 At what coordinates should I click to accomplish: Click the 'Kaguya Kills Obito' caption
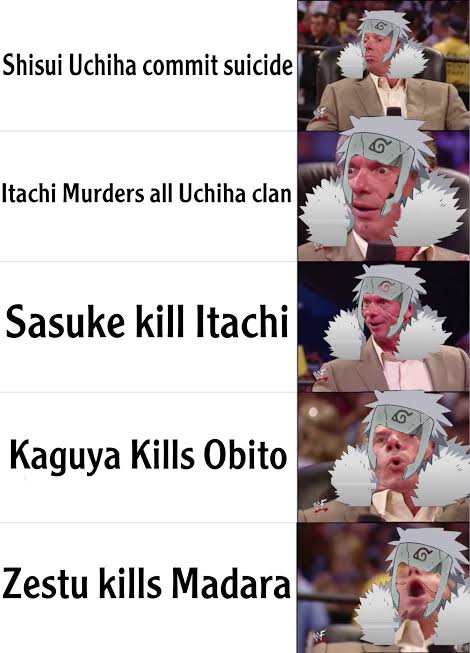click(148, 455)
